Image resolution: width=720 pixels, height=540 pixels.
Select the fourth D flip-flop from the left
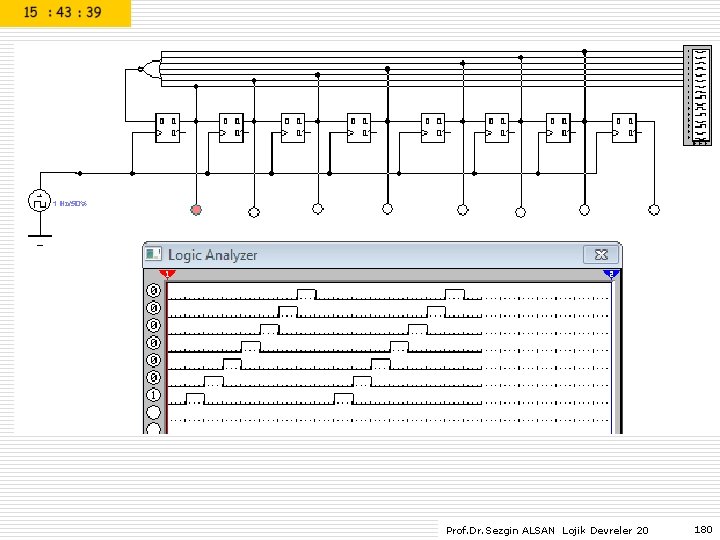tap(359, 128)
